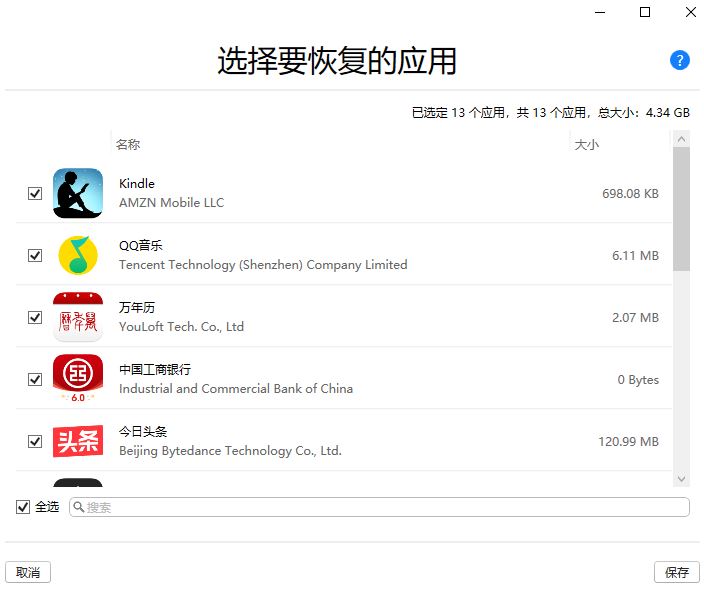Select the Kindle name text

tap(136, 184)
